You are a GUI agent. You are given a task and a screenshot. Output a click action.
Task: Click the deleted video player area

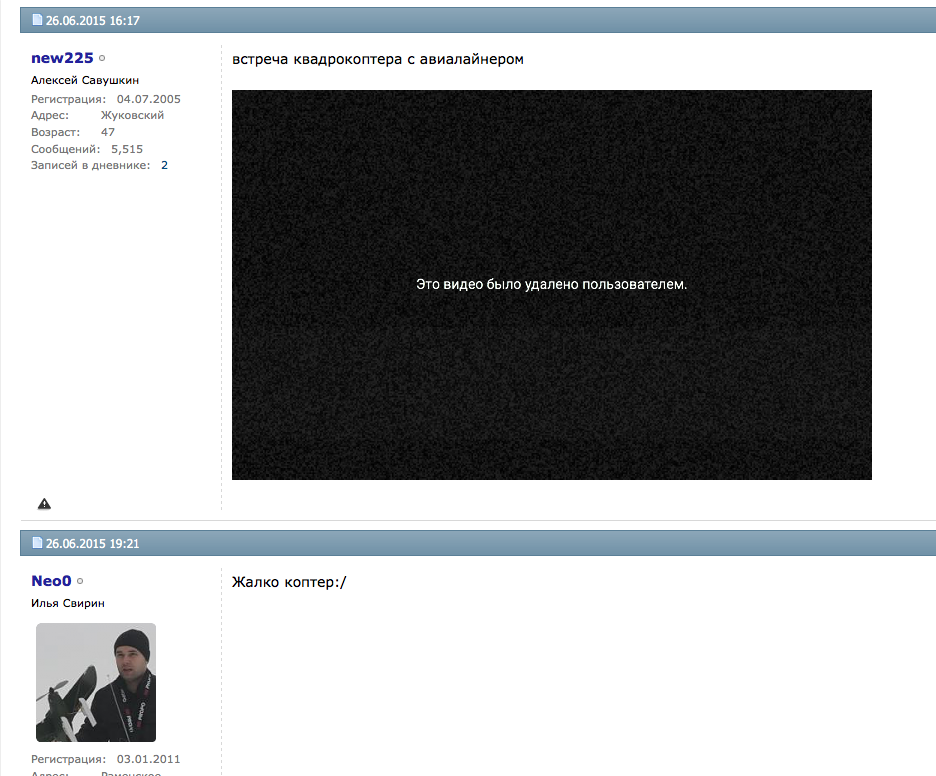(x=551, y=380)
